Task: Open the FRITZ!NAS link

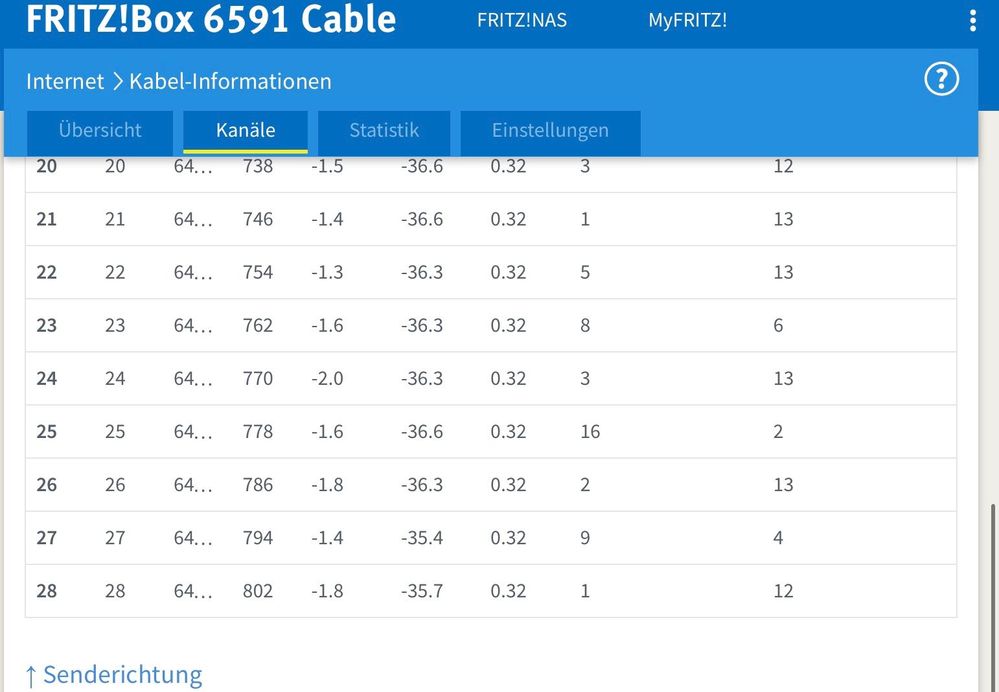Action: click(x=522, y=20)
